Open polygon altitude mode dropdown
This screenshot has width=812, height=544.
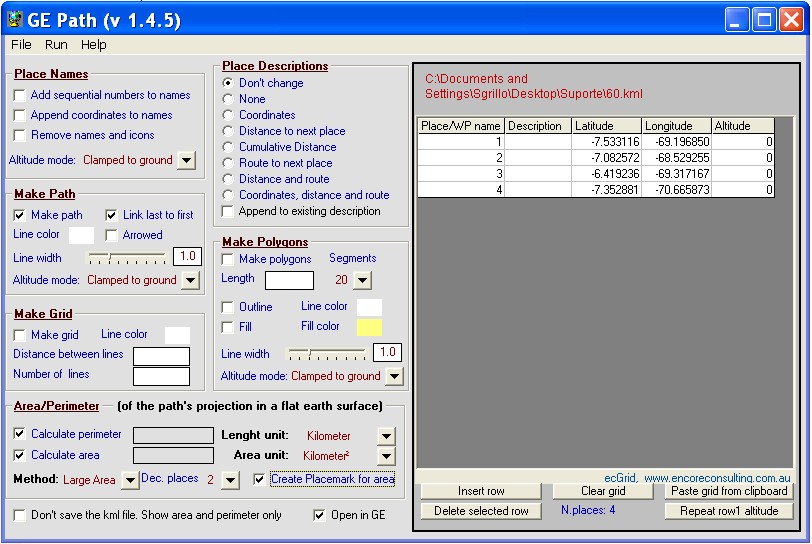pos(394,377)
